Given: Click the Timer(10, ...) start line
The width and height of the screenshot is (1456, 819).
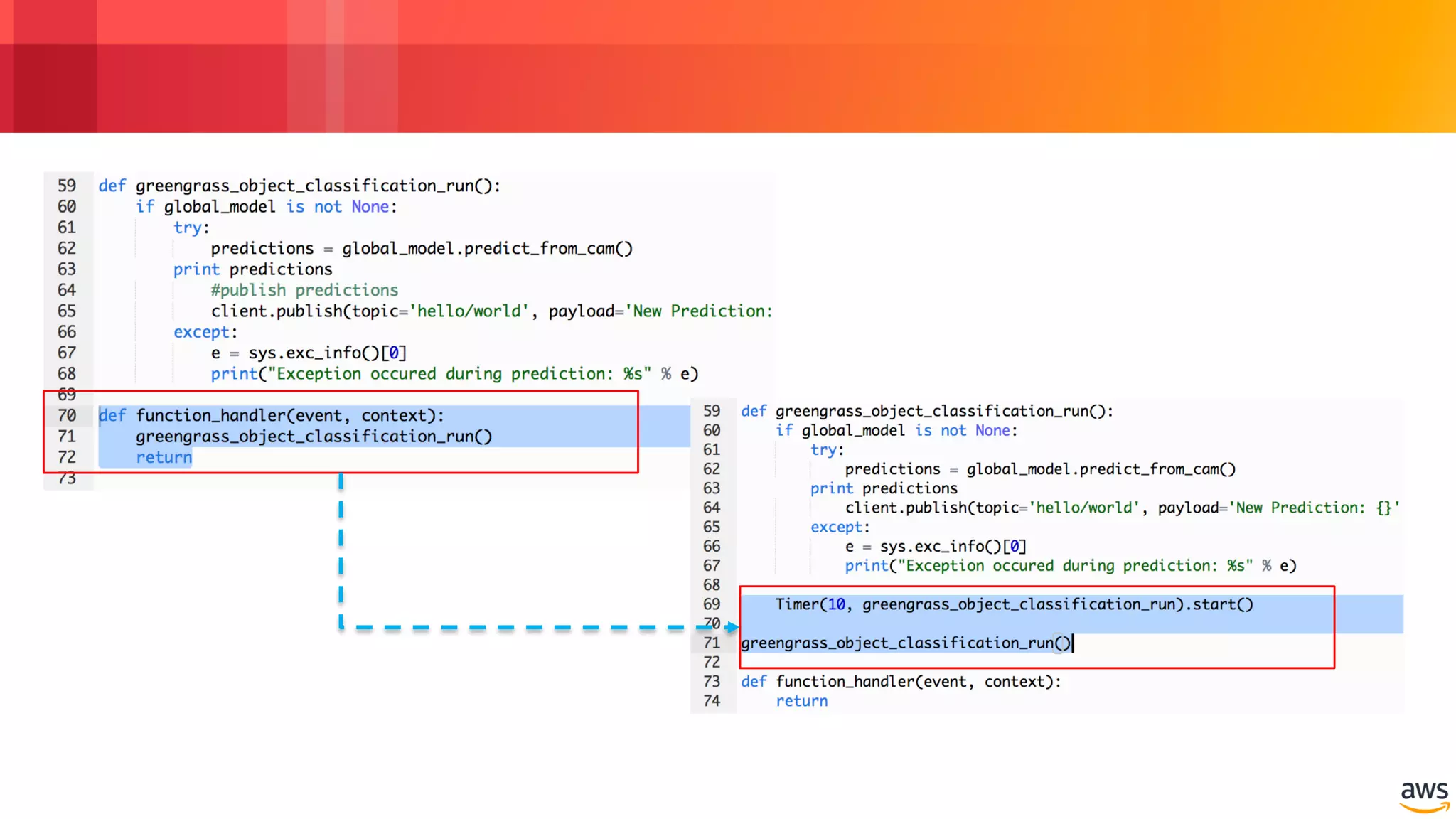Looking at the screenshot, I should click(1014, 604).
